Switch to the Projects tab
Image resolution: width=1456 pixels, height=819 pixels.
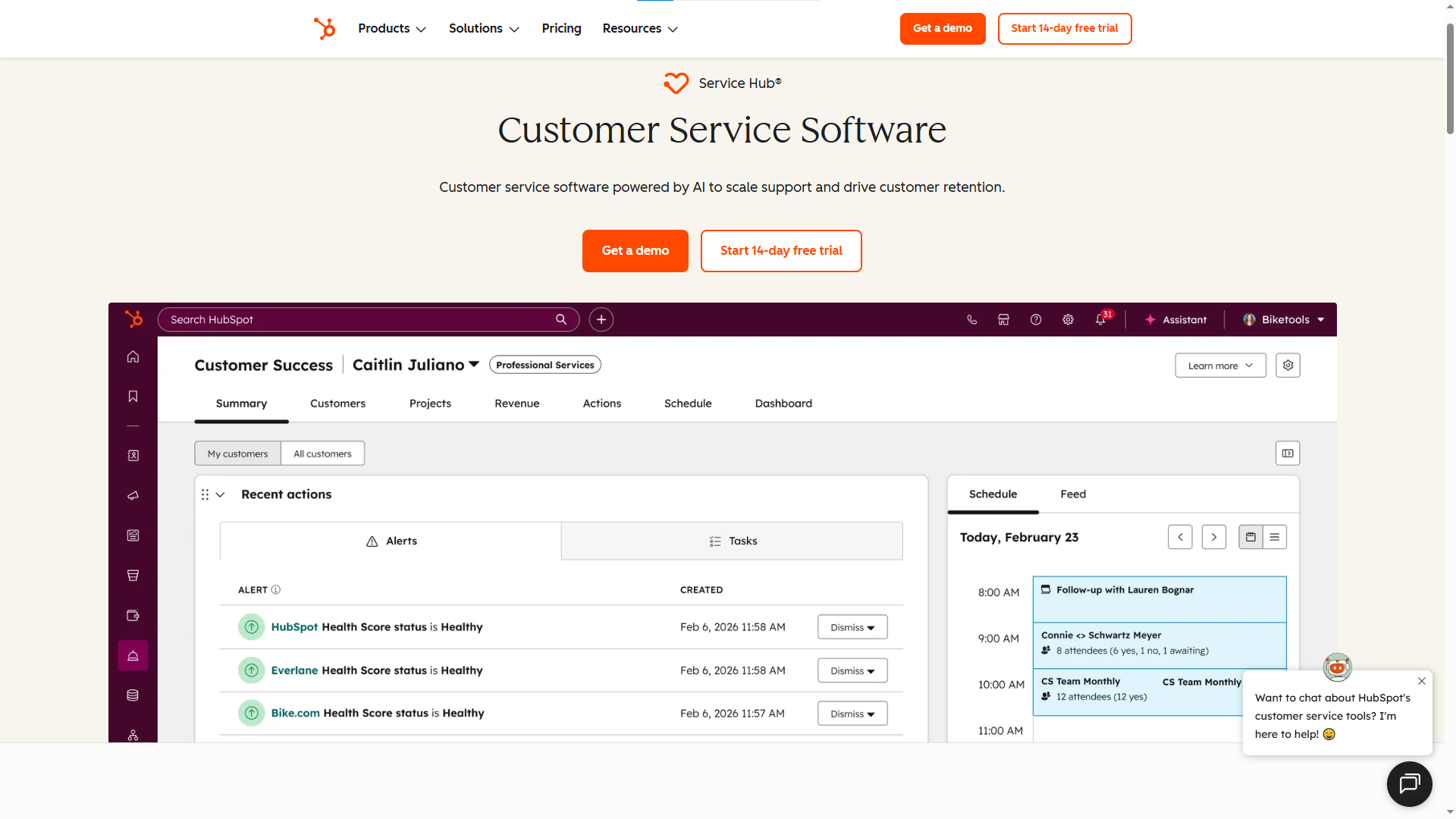click(x=430, y=403)
